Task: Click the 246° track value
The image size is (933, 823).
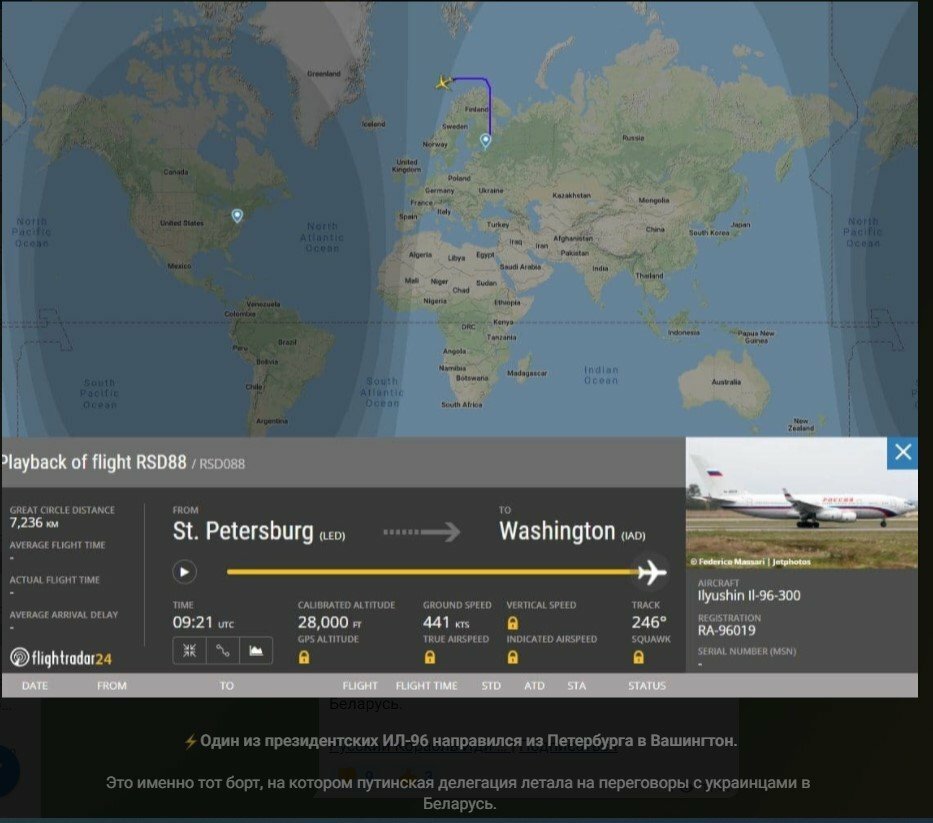Action: (649, 622)
